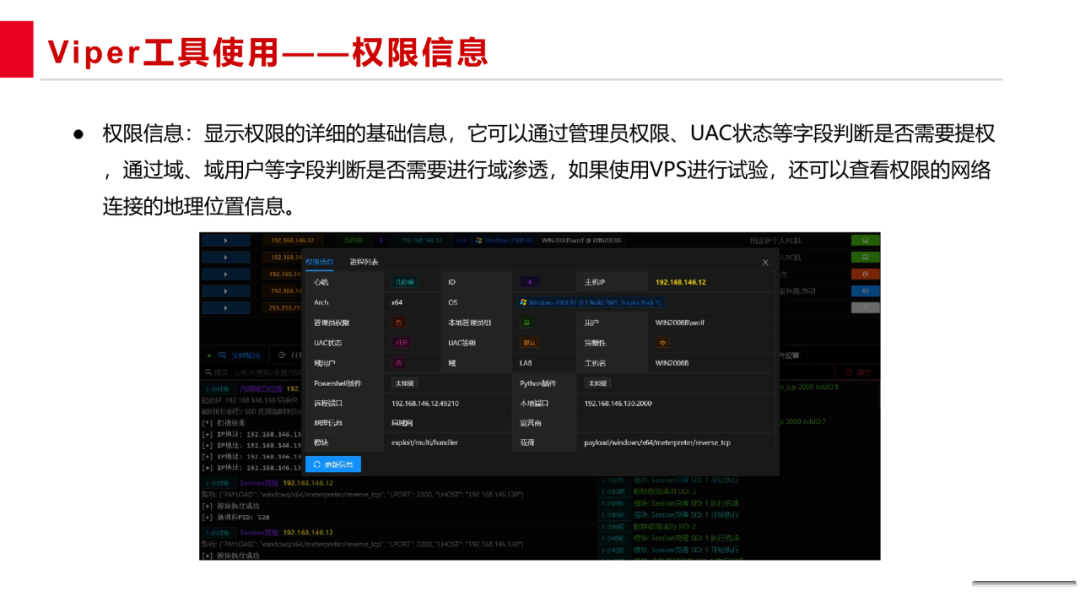Screen dimensions: 1080x608
Task: Click the orange action button in session list
Action: (865, 274)
